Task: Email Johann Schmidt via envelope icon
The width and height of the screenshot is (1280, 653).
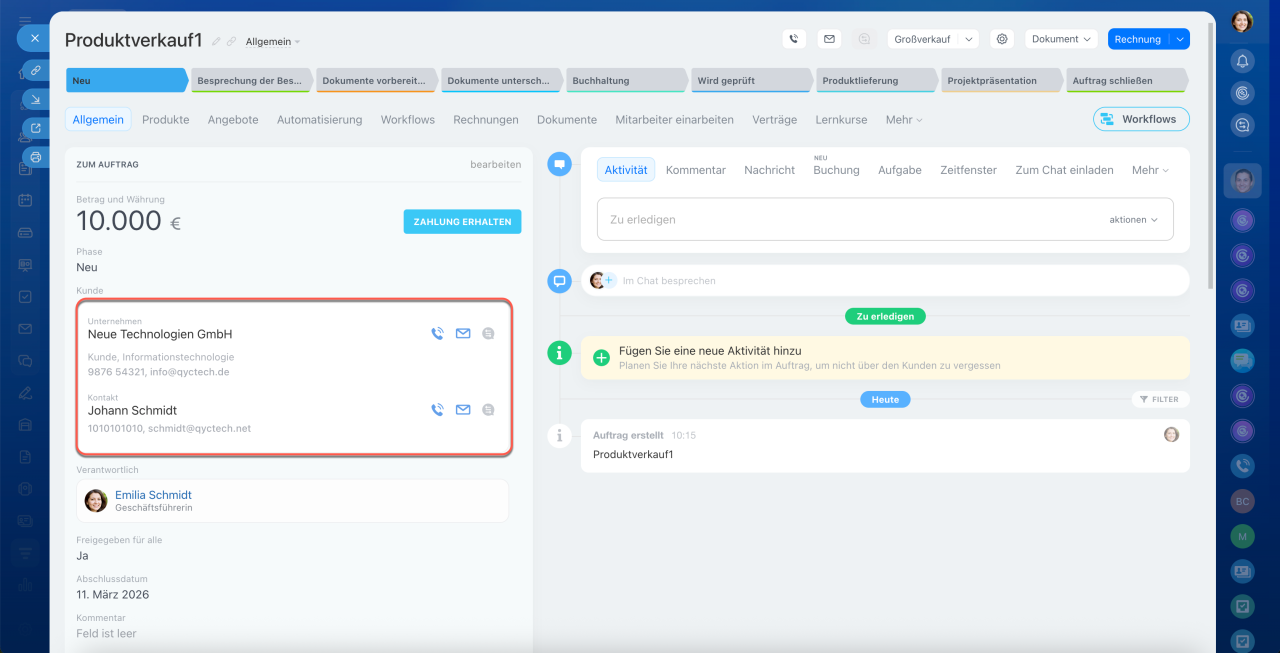Action: click(x=463, y=409)
